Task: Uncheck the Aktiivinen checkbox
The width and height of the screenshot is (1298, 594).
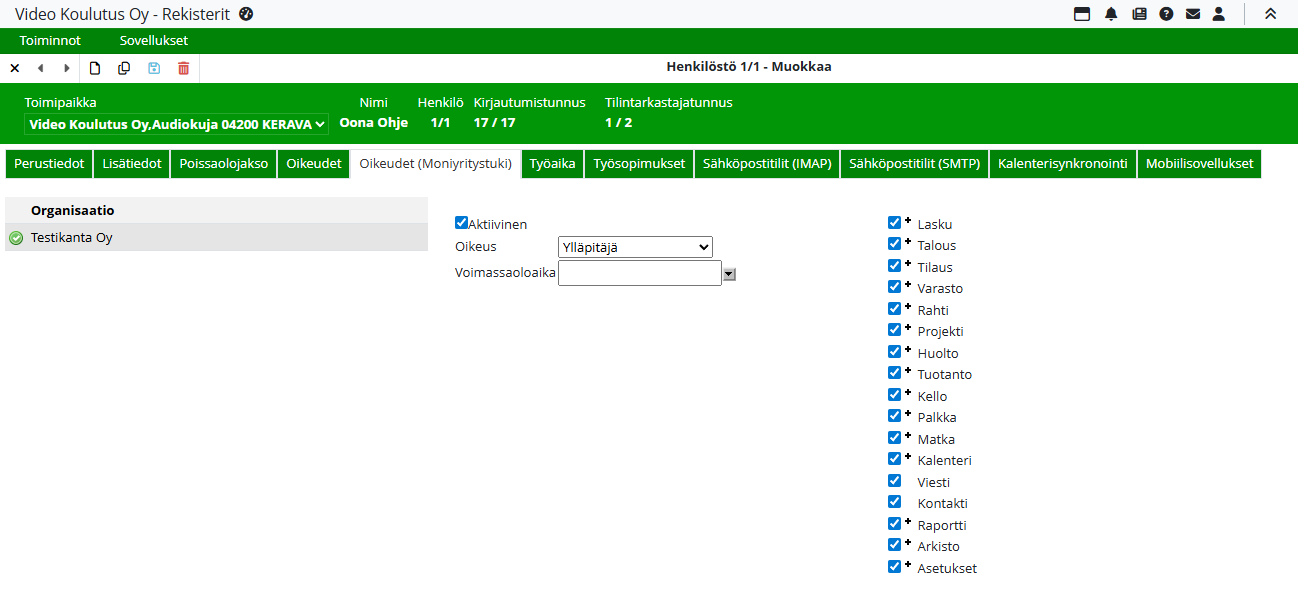Action: tap(461, 223)
